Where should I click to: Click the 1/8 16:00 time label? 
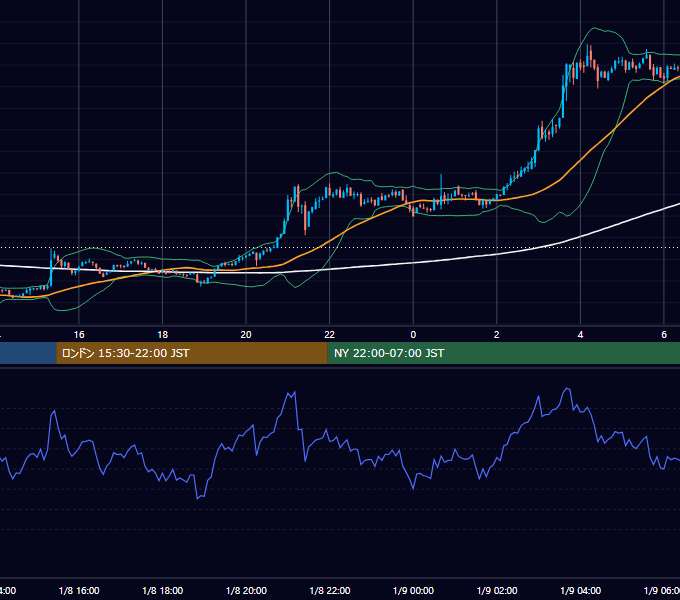tap(79, 590)
